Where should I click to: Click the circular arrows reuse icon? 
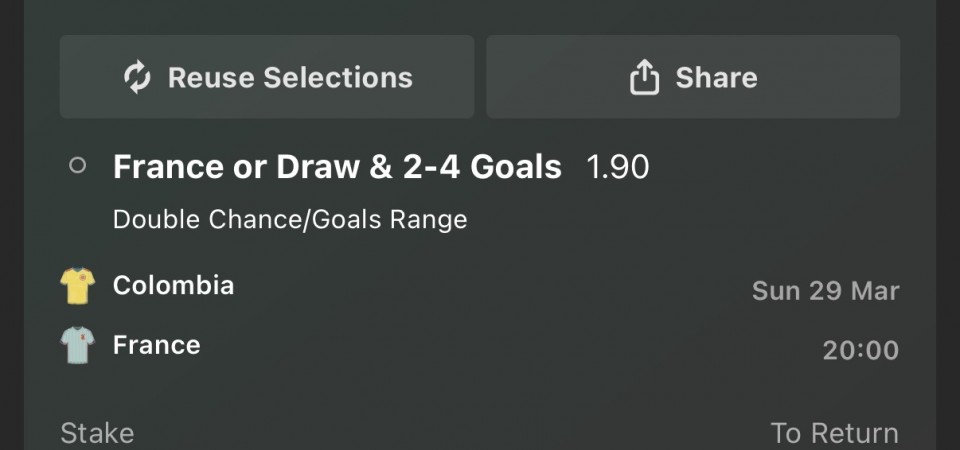coord(137,77)
